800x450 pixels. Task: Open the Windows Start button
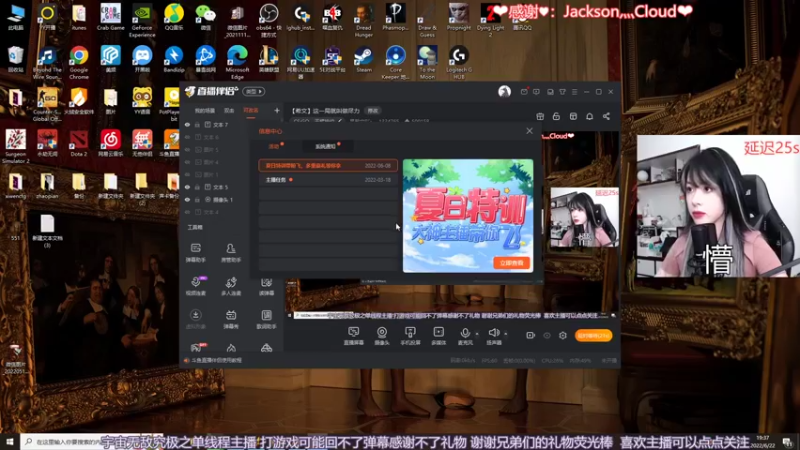[10, 441]
